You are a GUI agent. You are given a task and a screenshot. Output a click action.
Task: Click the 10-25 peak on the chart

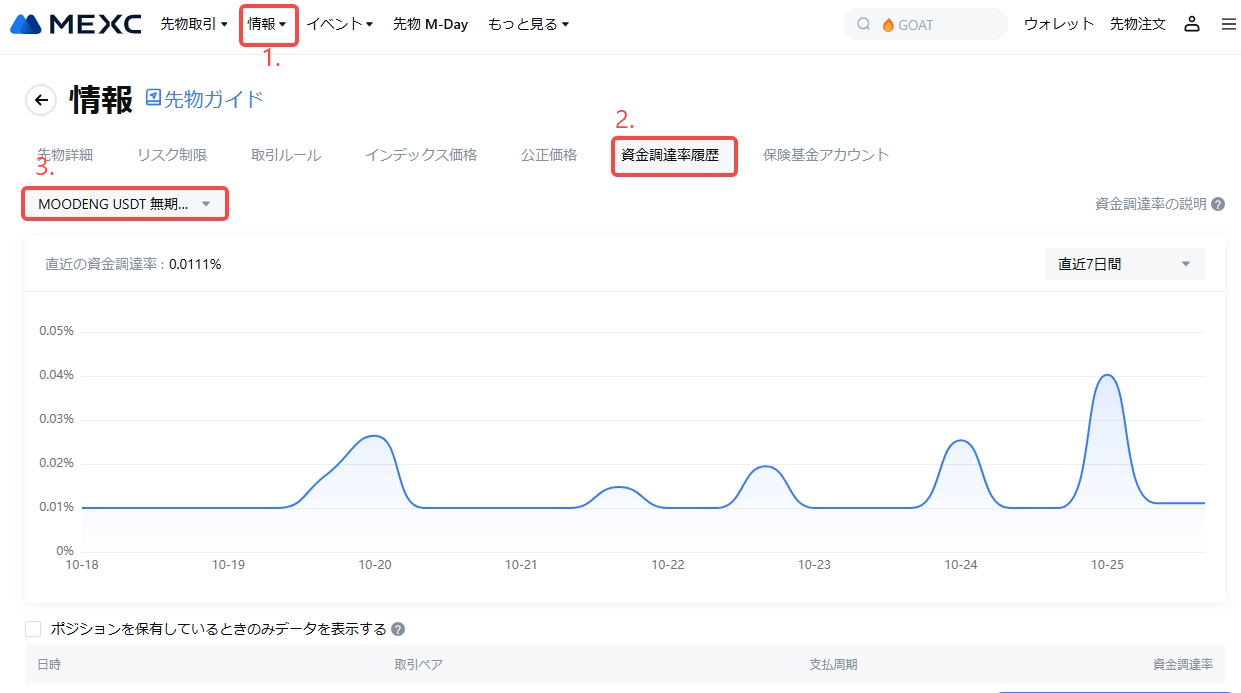pos(1107,376)
